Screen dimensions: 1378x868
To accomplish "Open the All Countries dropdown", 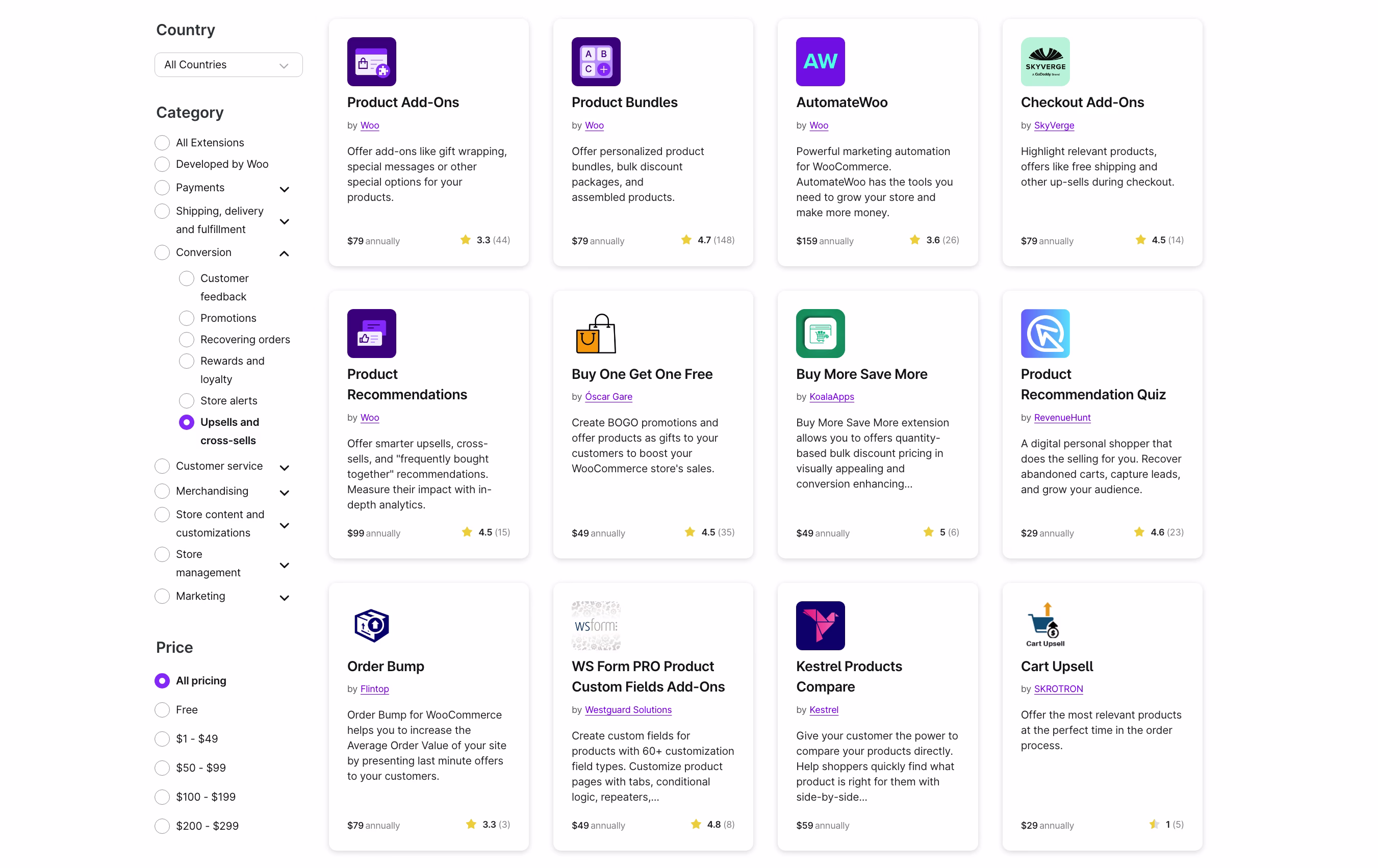I will point(228,65).
